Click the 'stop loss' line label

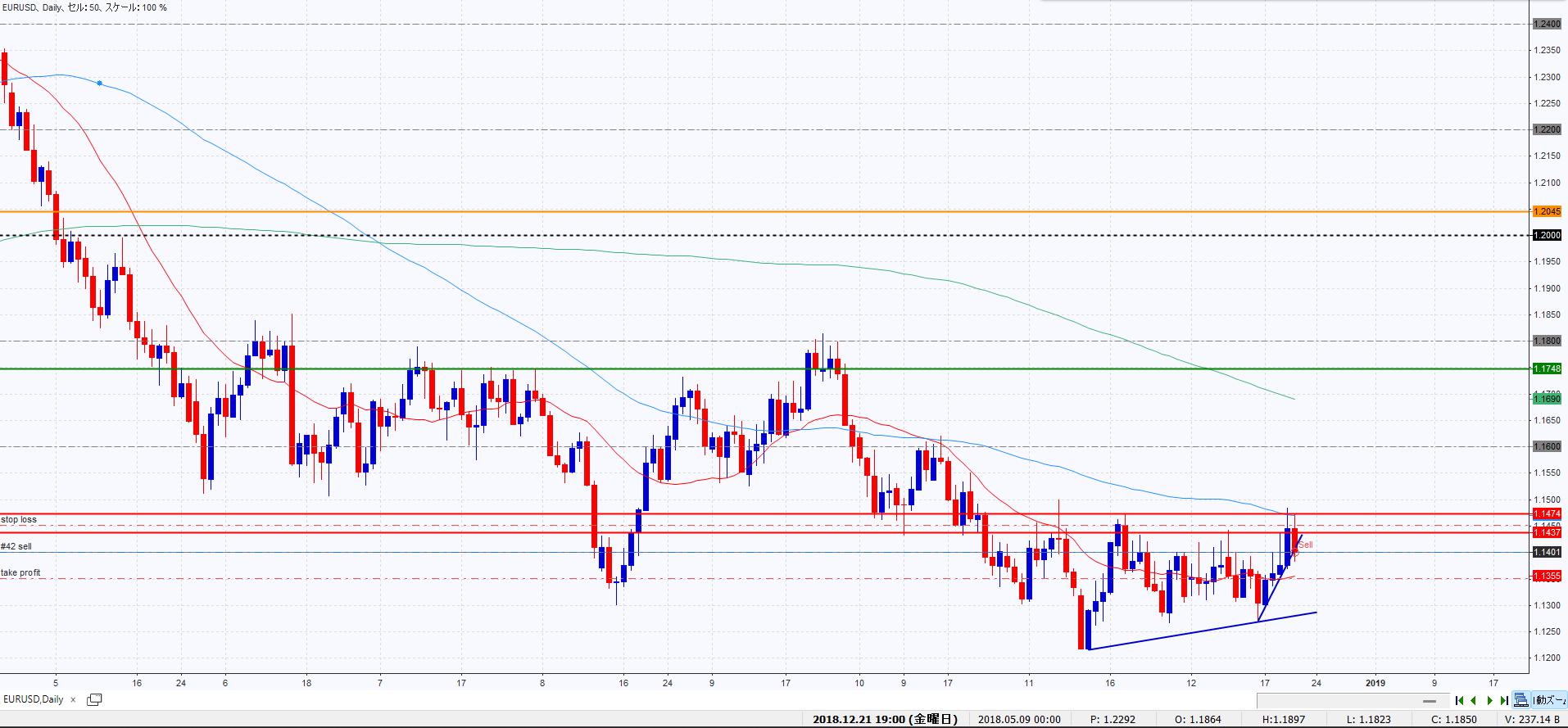coord(19,520)
